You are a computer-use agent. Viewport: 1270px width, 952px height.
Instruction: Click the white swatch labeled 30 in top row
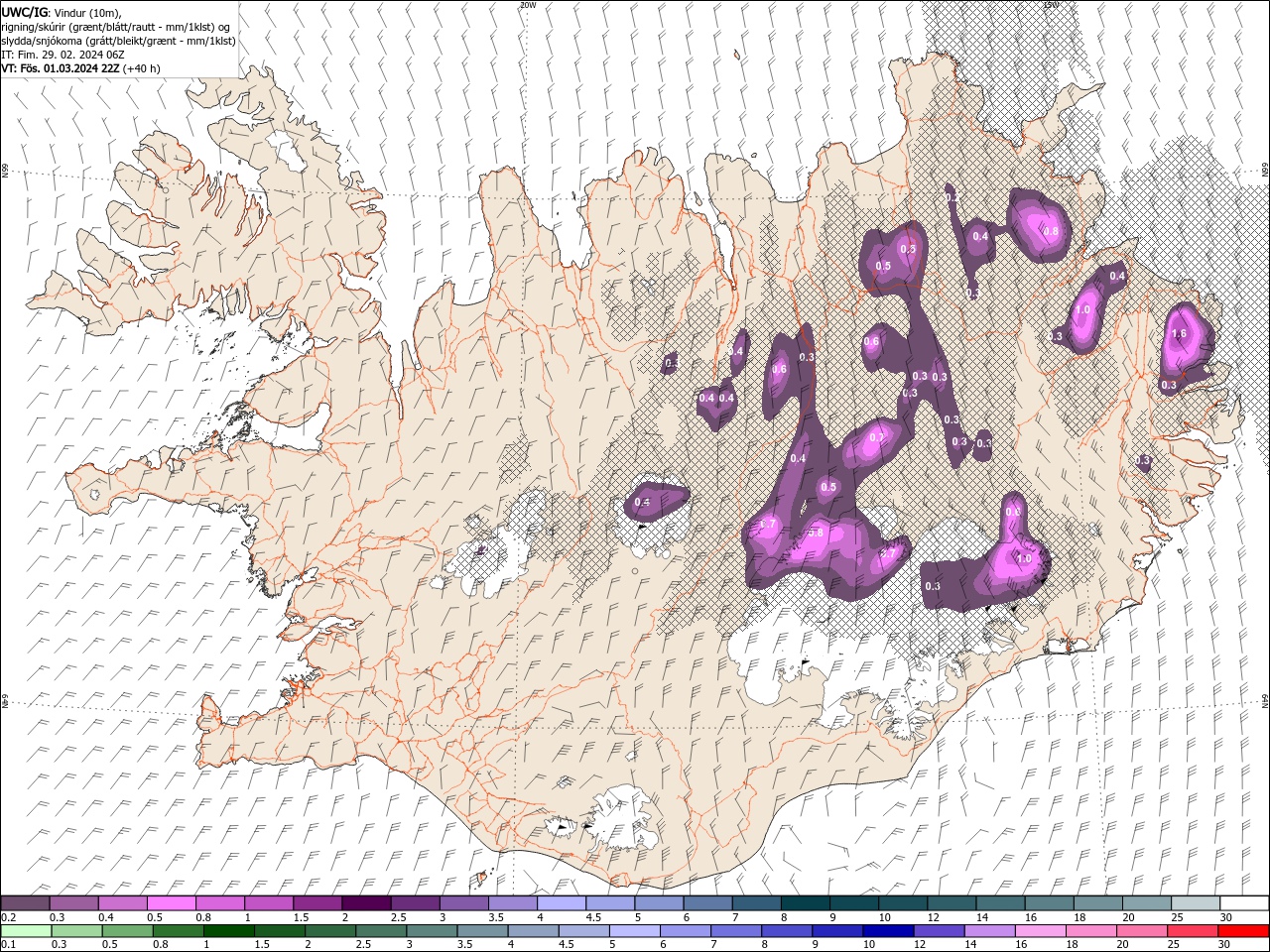pos(1244,903)
